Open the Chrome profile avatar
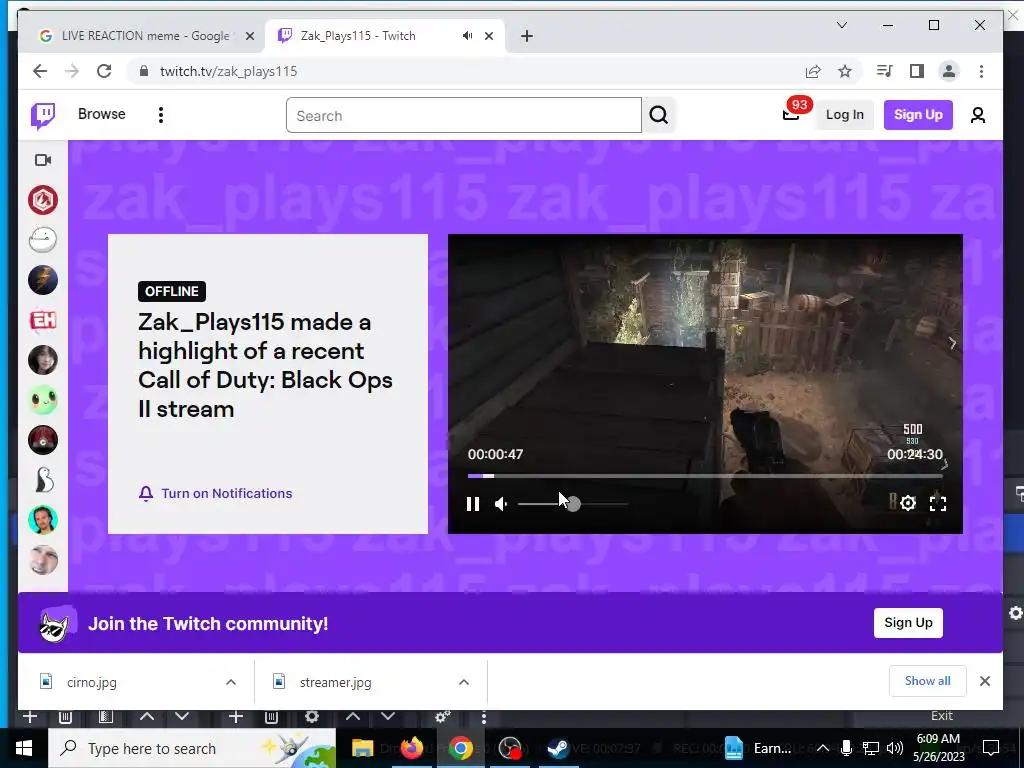The width and height of the screenshot is (1024, 768). tap(949, 71)
